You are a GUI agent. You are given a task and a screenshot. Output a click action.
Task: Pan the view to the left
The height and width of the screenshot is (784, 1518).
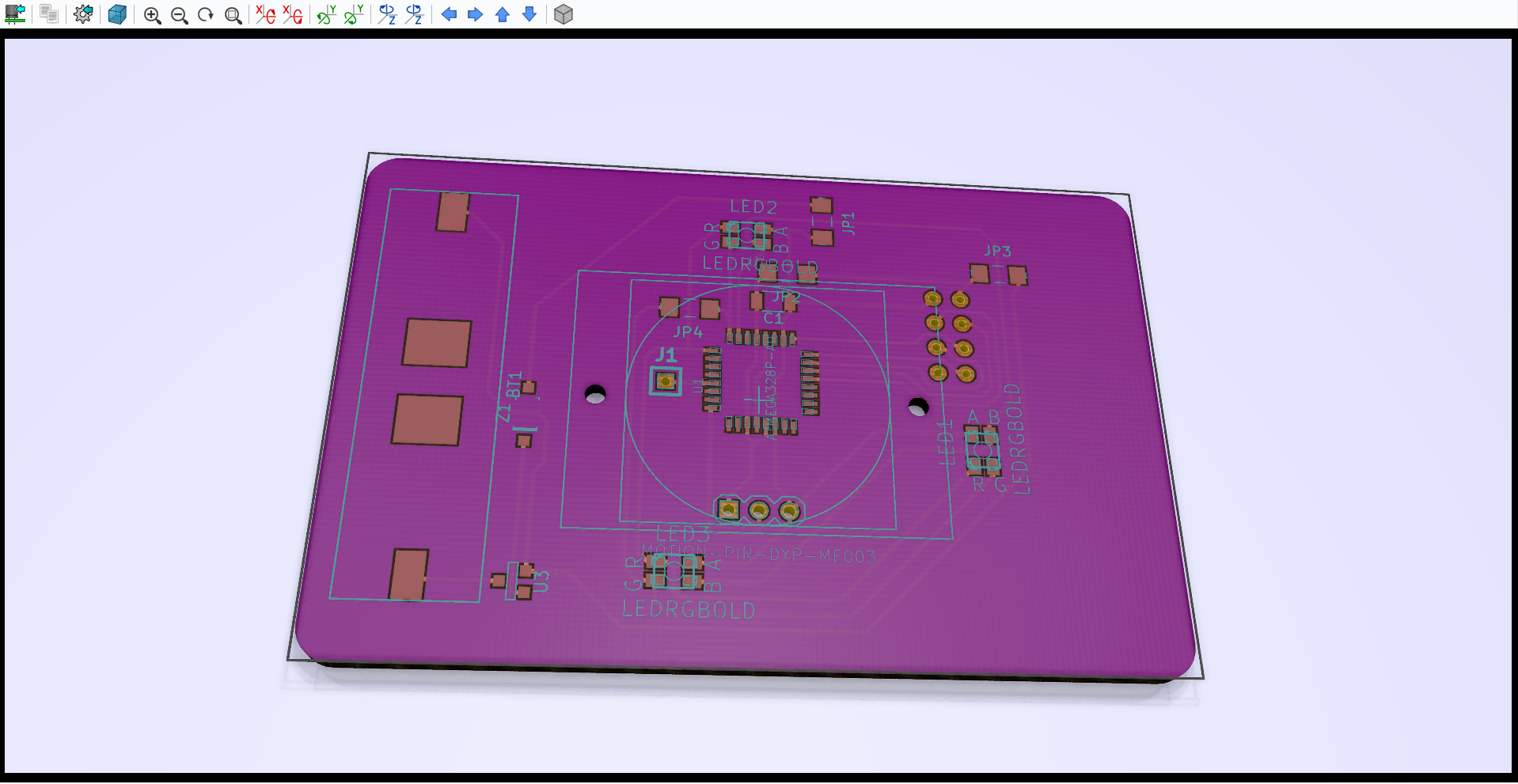coord(449,13)
